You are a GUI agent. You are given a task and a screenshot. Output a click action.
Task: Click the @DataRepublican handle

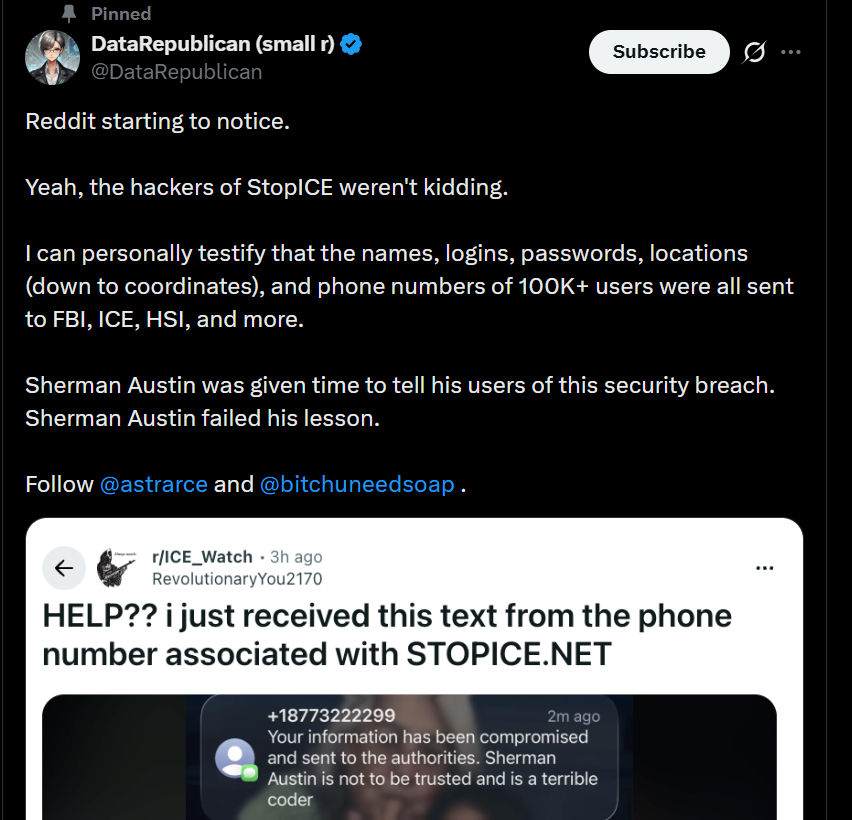(x=176, y=71)
